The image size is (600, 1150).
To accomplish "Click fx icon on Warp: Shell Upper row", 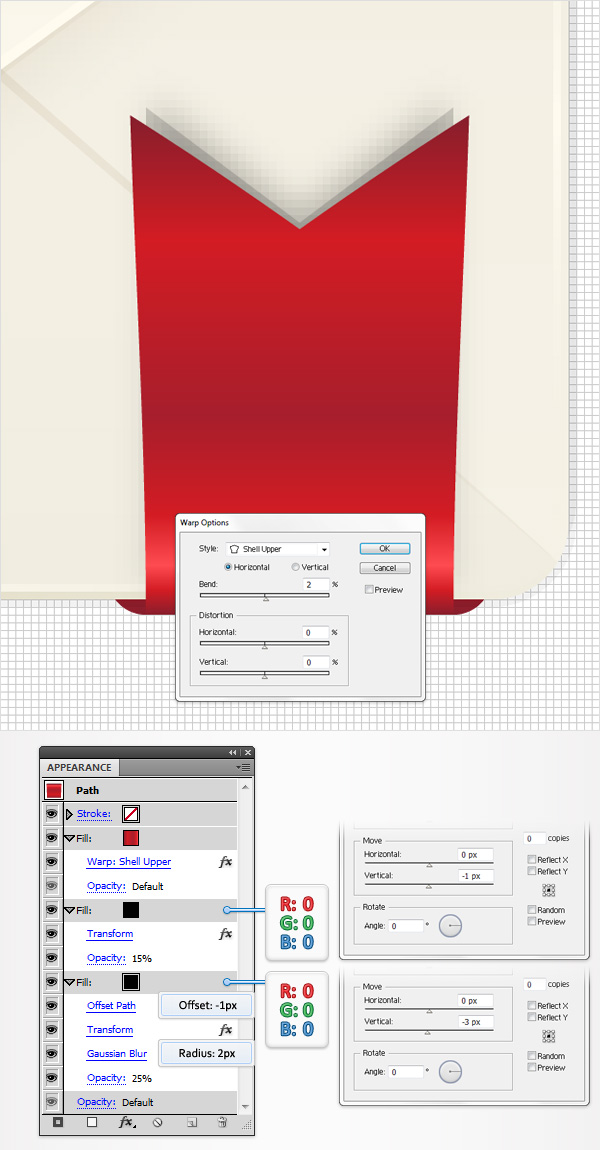I will 225,862.
